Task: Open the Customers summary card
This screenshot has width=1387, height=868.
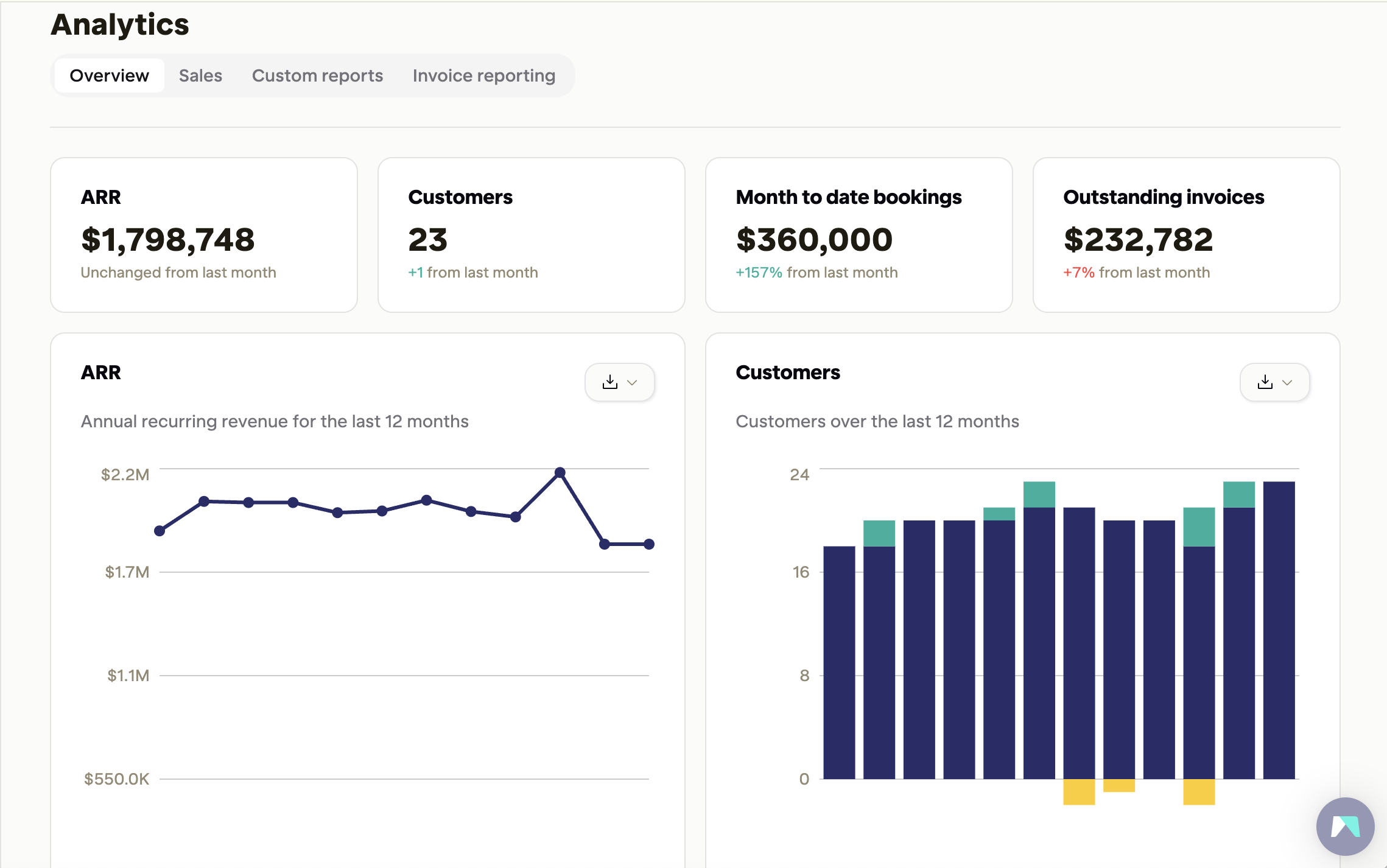Action: point(531,235)
